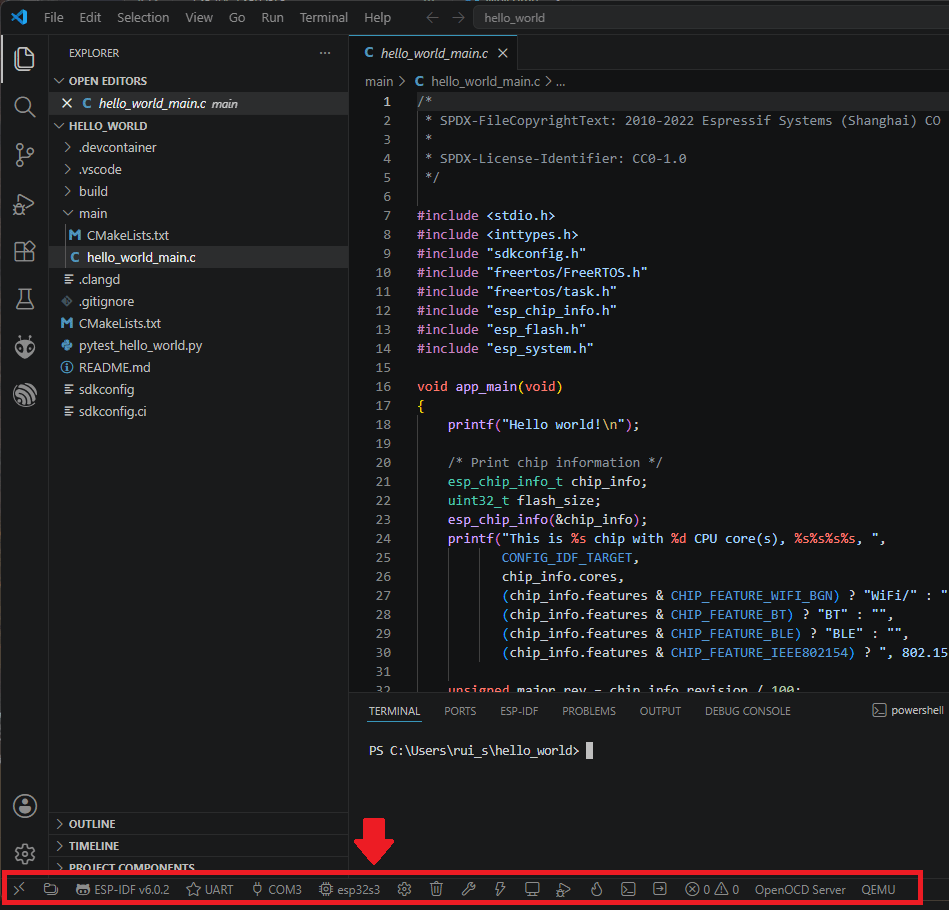Open the Run and Debug view
Viewport: 949px width, 910px height.
[24, 204]
